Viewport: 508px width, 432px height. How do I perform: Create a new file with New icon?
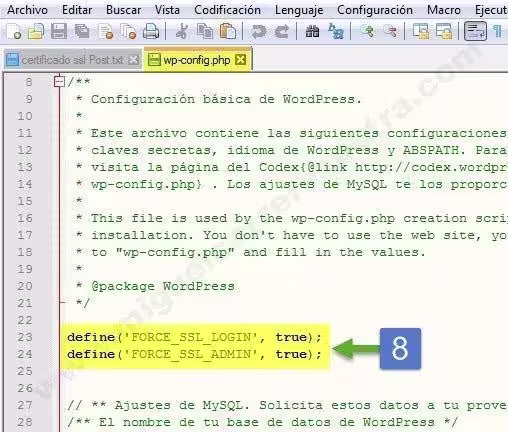click(14, 32)
